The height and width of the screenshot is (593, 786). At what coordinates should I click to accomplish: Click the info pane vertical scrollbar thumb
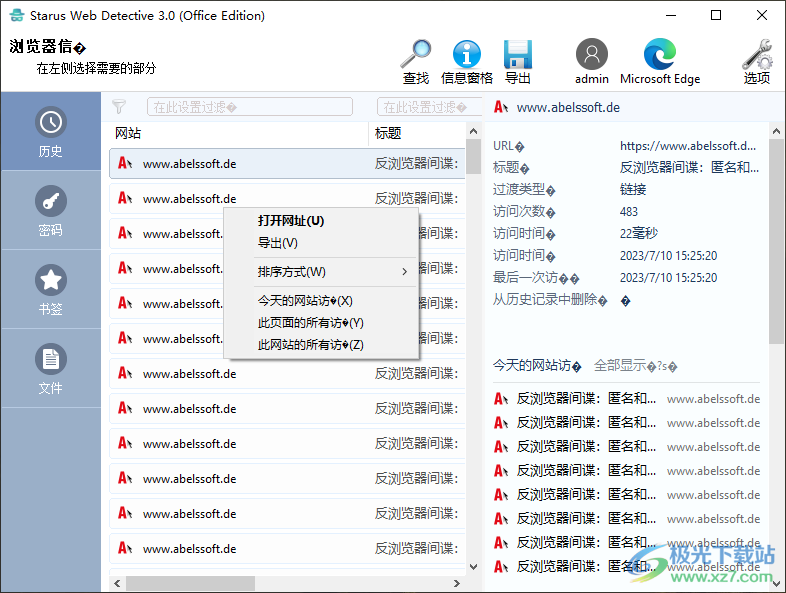pyautogui.click(x=776, y=242)
